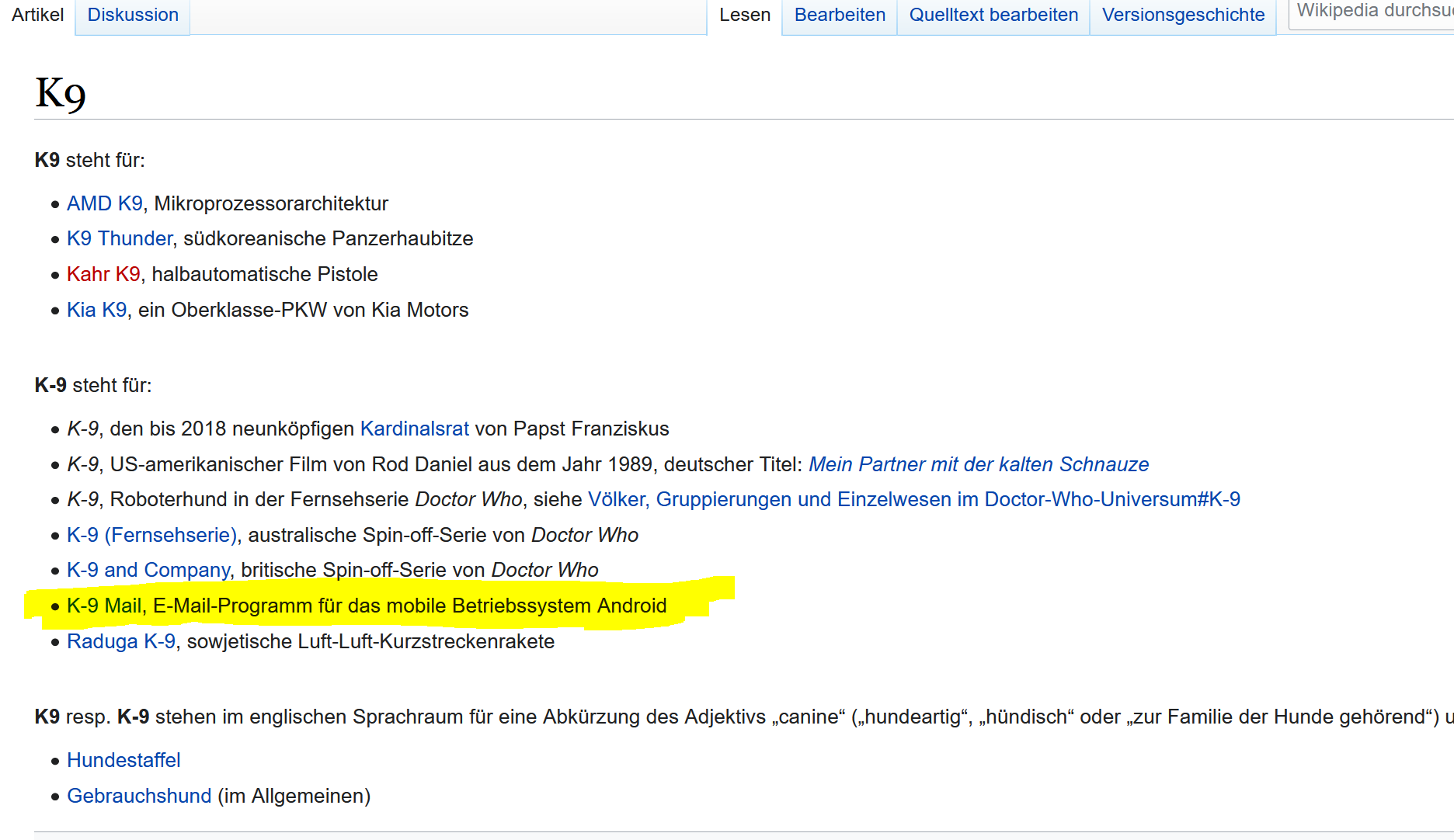The width and height of the screenshot is (1454, 840).
Task: Follow the K9 Thunder link
Action: (x=120, y=238)
